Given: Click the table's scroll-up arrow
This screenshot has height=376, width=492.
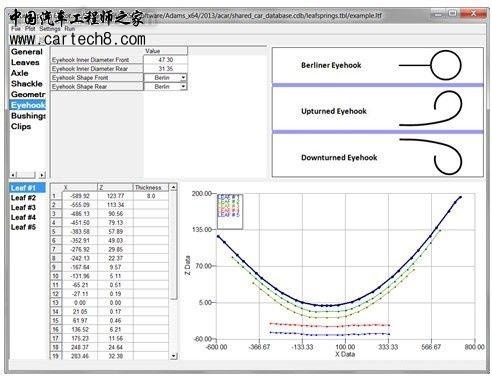Looking at the screenshot, I should 173,187.
